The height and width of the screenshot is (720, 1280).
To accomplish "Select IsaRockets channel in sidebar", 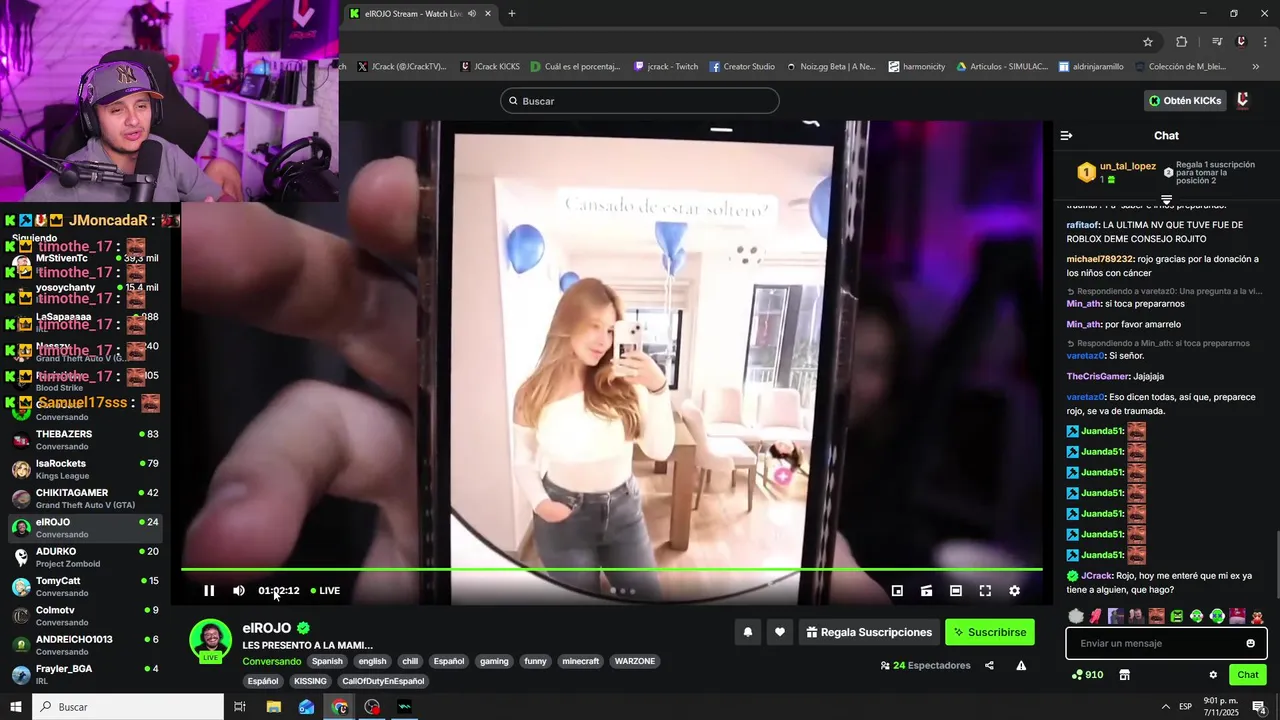I will pos(85,469).
